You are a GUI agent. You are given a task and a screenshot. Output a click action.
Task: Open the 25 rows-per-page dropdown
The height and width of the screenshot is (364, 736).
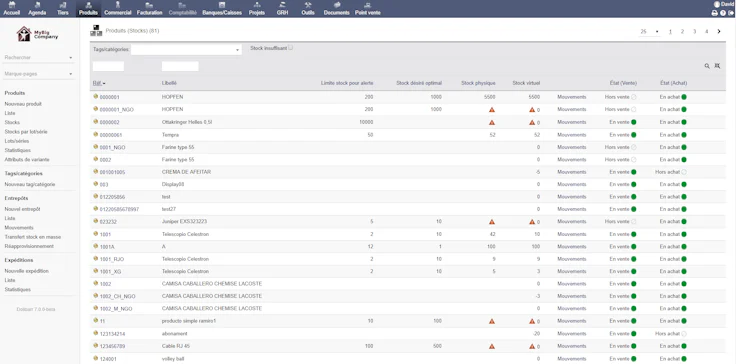point(650,31)
